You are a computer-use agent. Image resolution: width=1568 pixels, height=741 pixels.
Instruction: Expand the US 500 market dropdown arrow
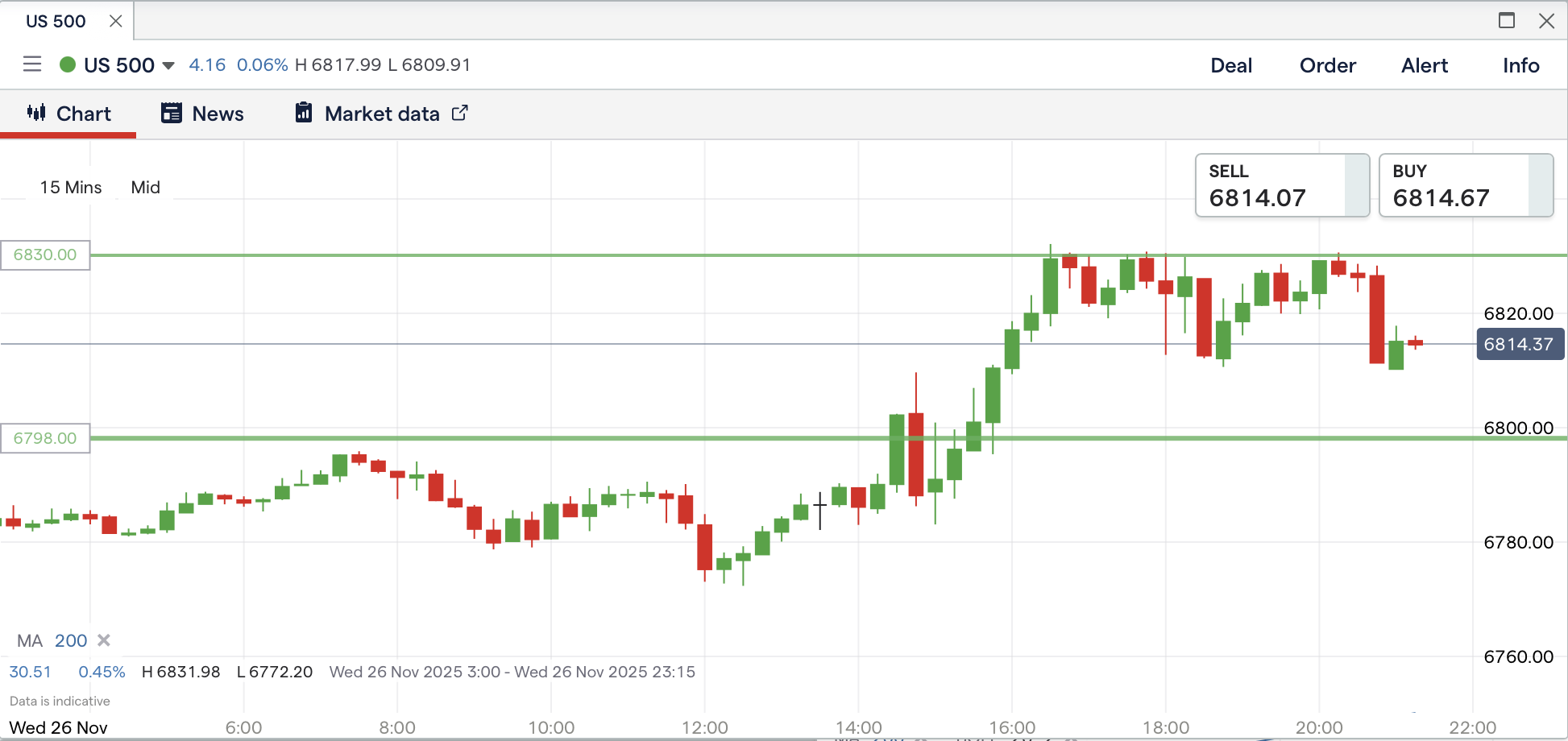[168, 65]
